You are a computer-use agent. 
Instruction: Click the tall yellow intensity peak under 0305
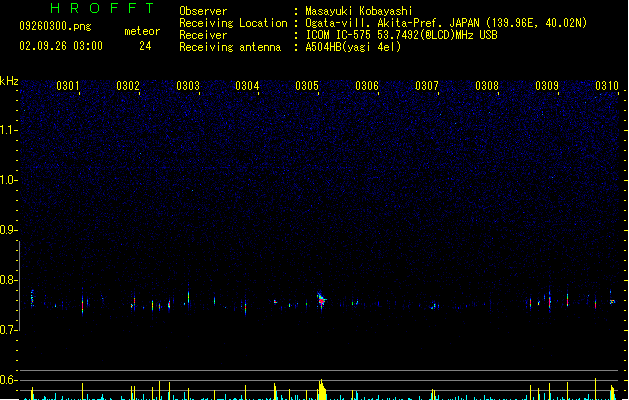click(322, 390)
